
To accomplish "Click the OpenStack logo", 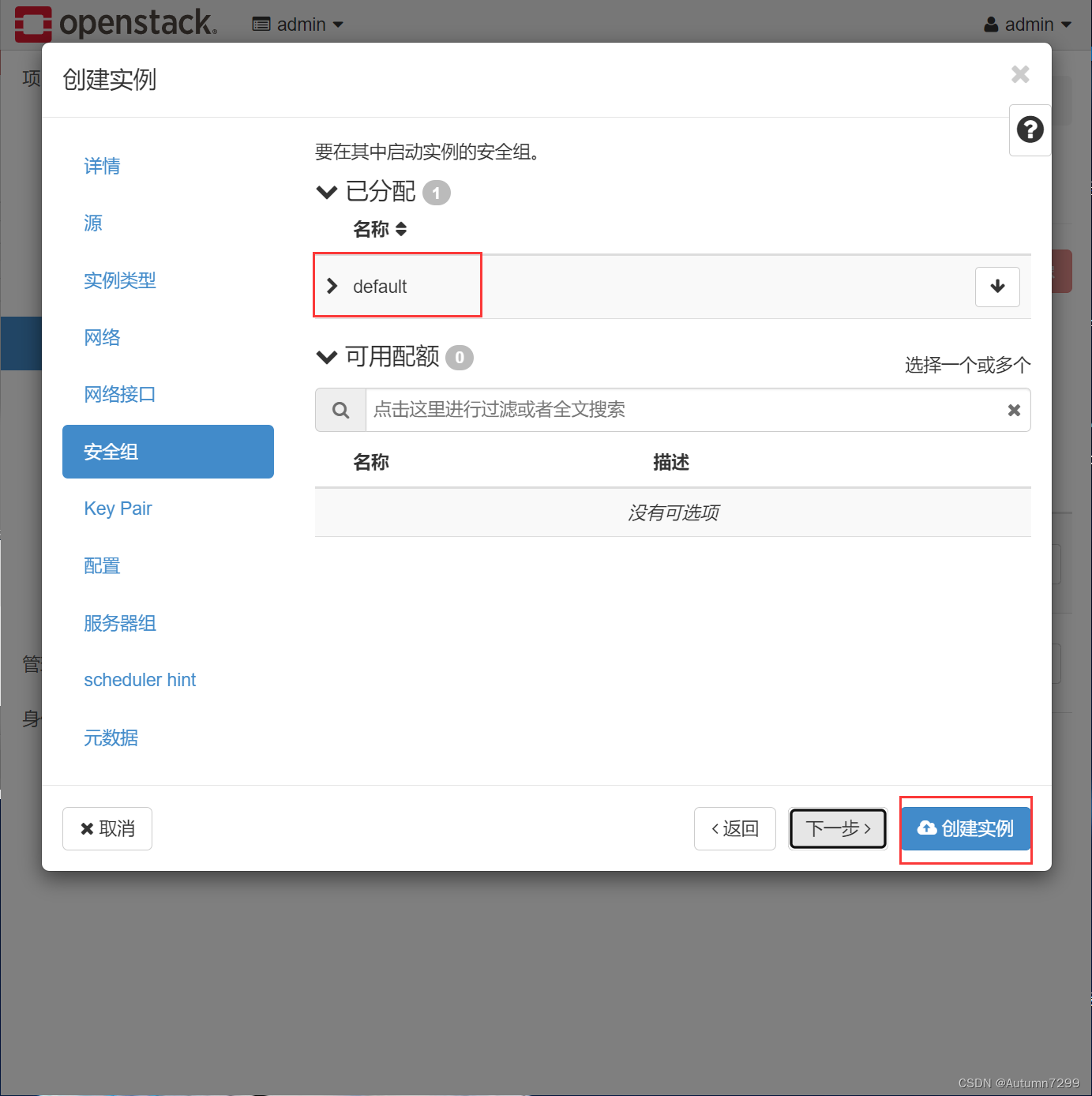I will pyautogui.click(x=115, y=24).
